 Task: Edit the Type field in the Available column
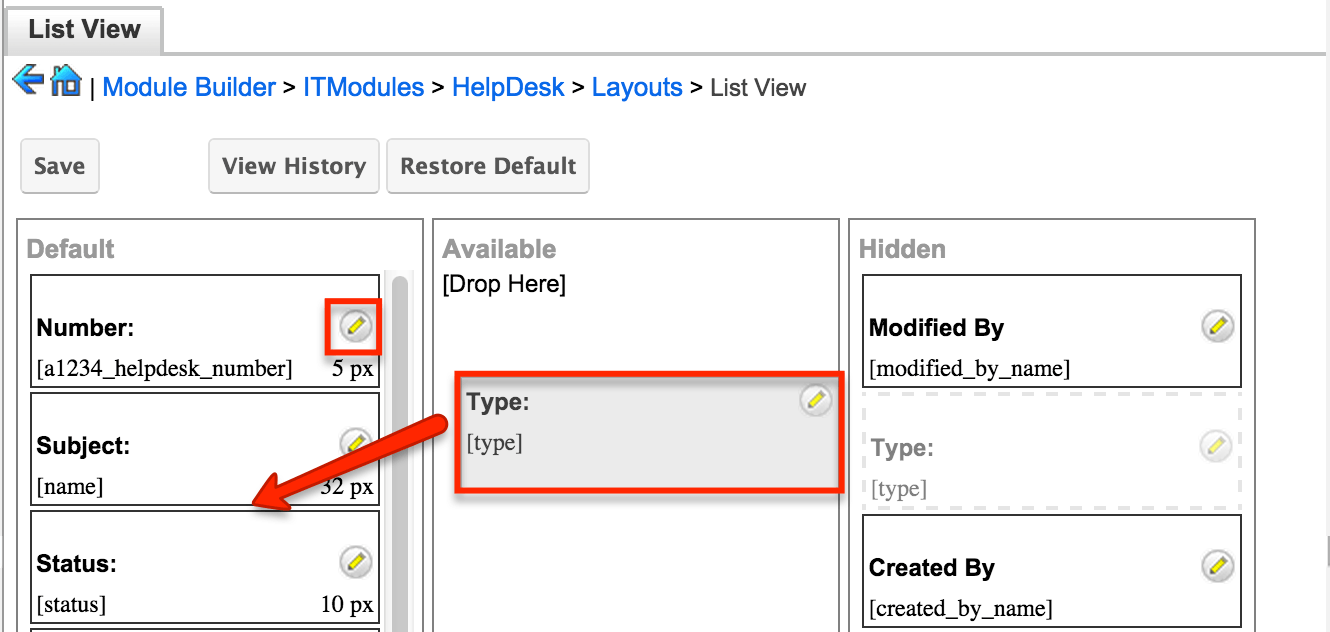click(x=815, y=400)
